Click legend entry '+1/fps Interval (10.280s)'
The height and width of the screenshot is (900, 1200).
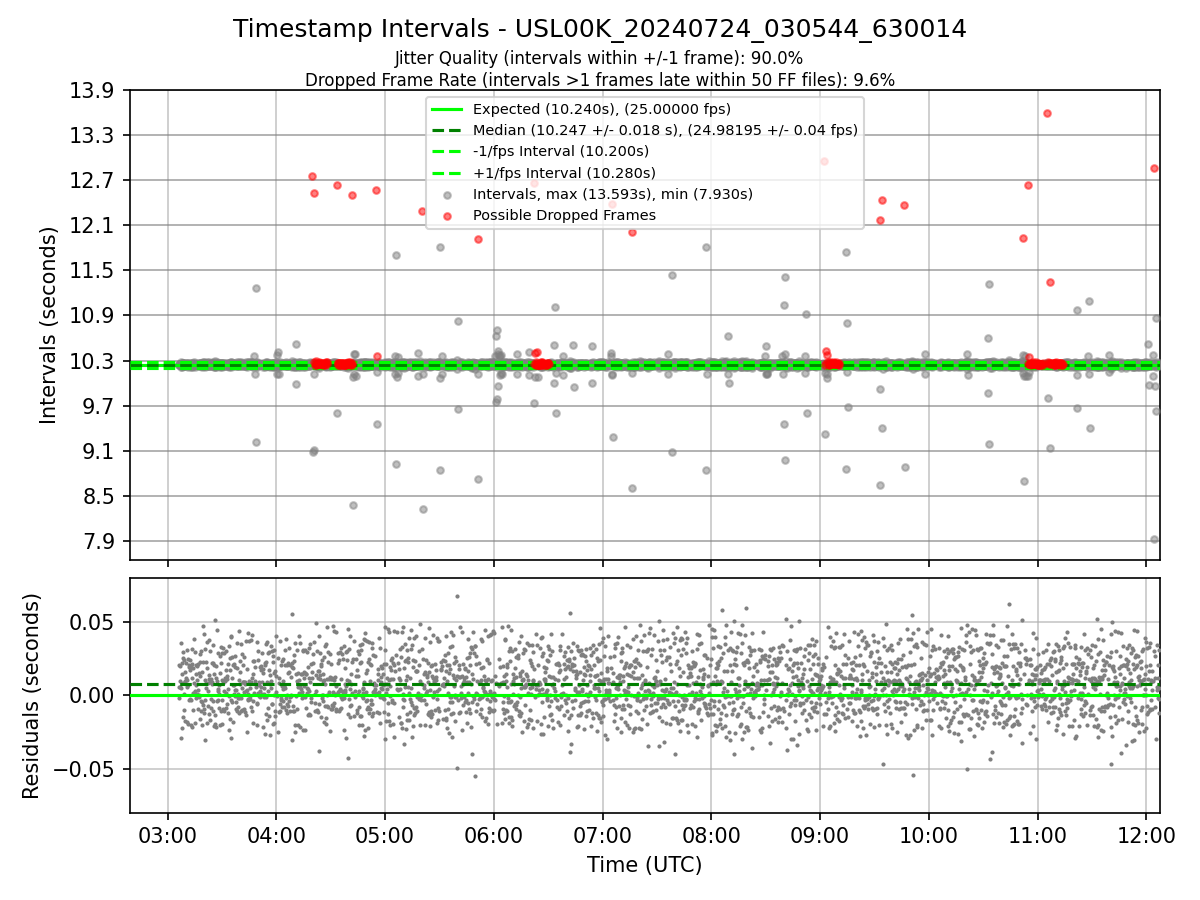click(x=564, y=172)
